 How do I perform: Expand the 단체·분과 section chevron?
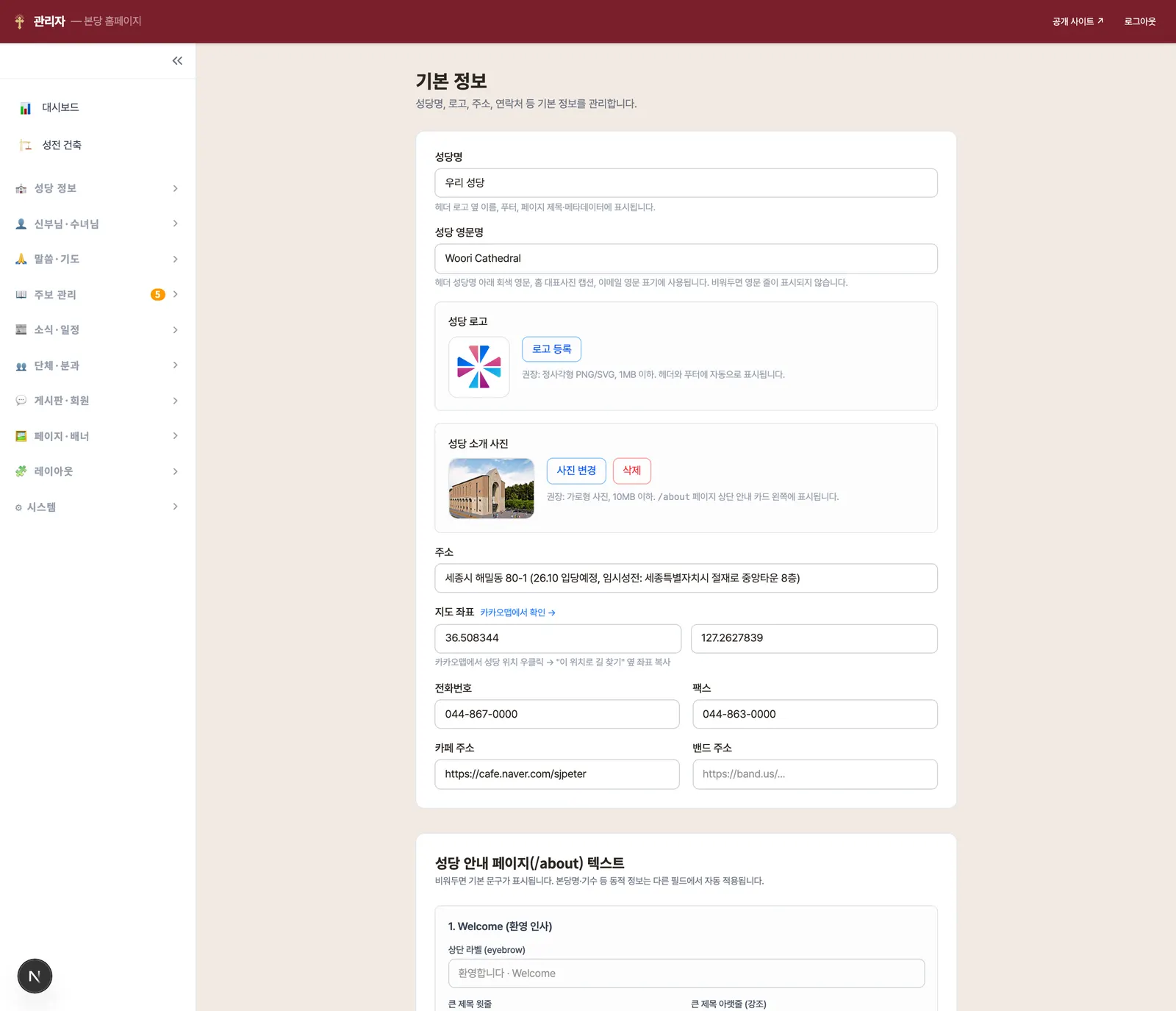tap(176, 365)
